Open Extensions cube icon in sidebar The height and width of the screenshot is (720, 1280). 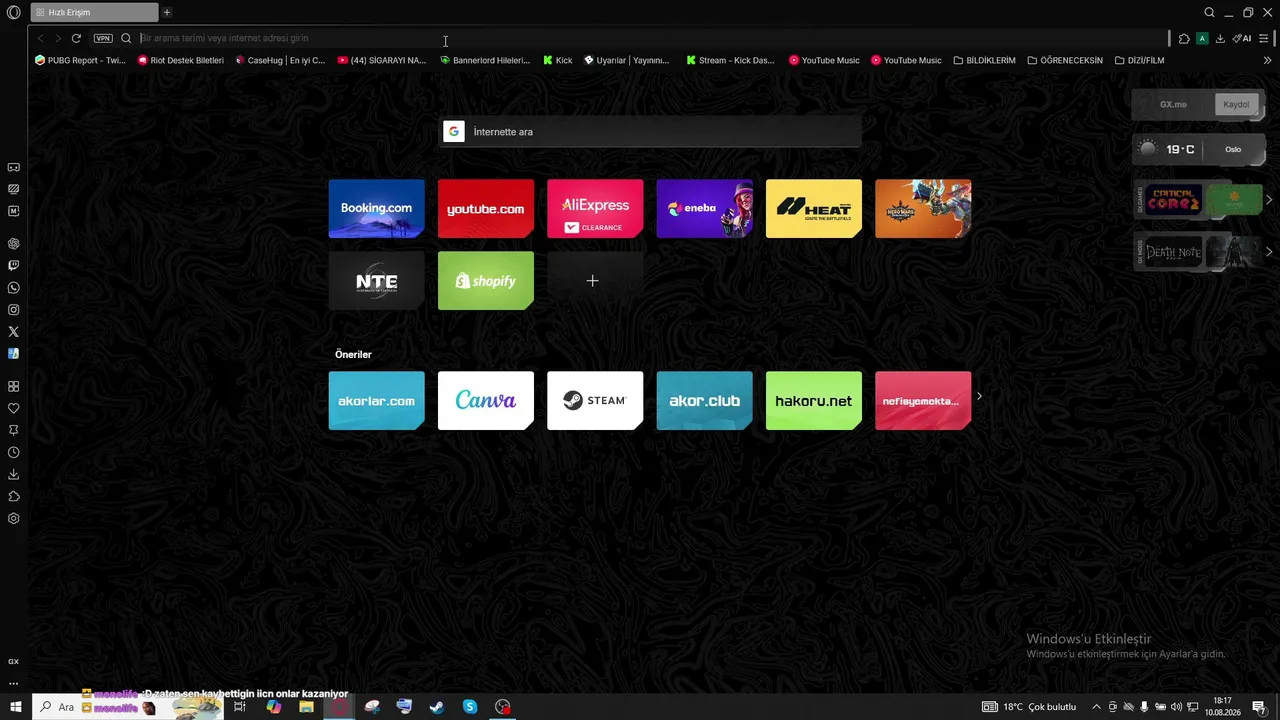click(x=14, y=496)
